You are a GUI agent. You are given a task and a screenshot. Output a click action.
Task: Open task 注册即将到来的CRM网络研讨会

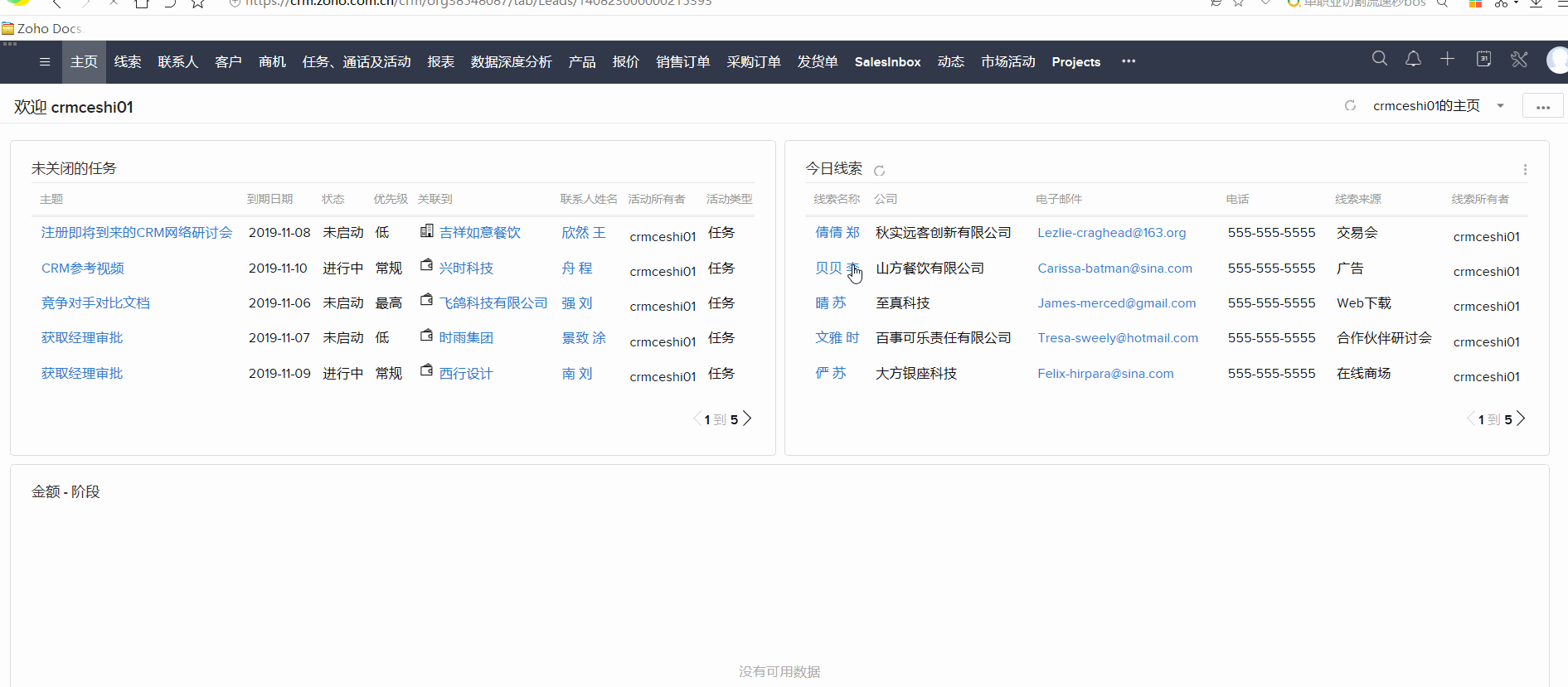point(137,233)
